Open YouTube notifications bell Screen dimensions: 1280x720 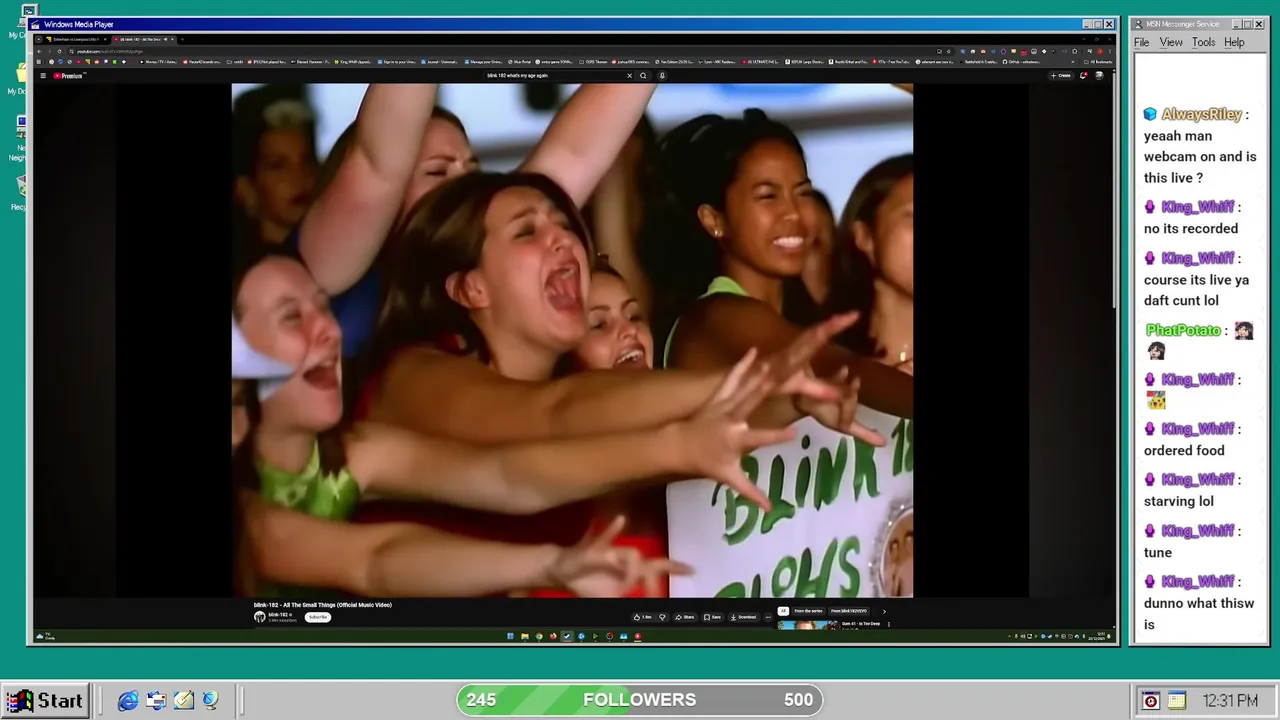pos(1083,75)
